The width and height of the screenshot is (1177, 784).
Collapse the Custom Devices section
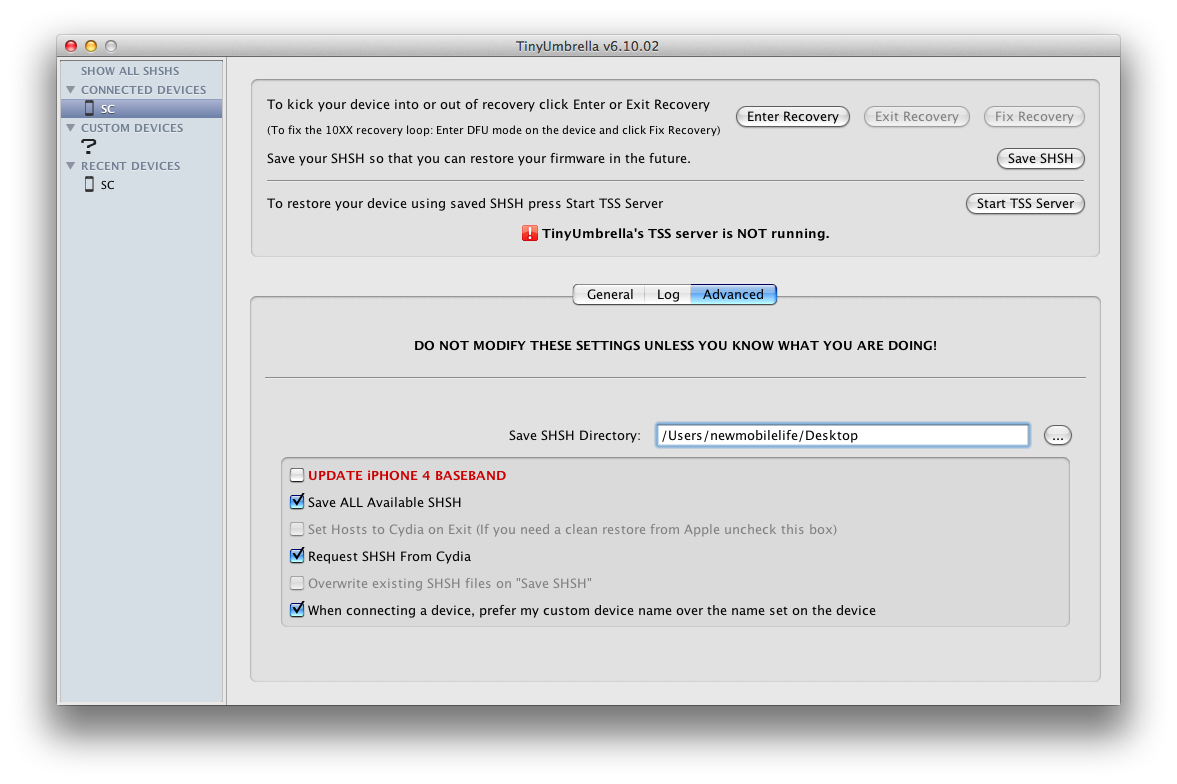[x=71, y=128]
